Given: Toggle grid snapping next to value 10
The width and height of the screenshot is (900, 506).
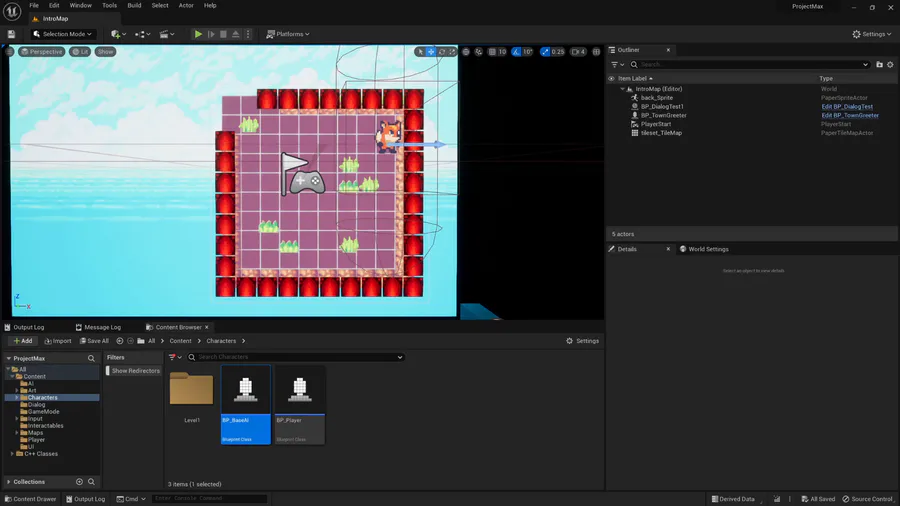Looking at the screenshot, I should click(492, 52).
